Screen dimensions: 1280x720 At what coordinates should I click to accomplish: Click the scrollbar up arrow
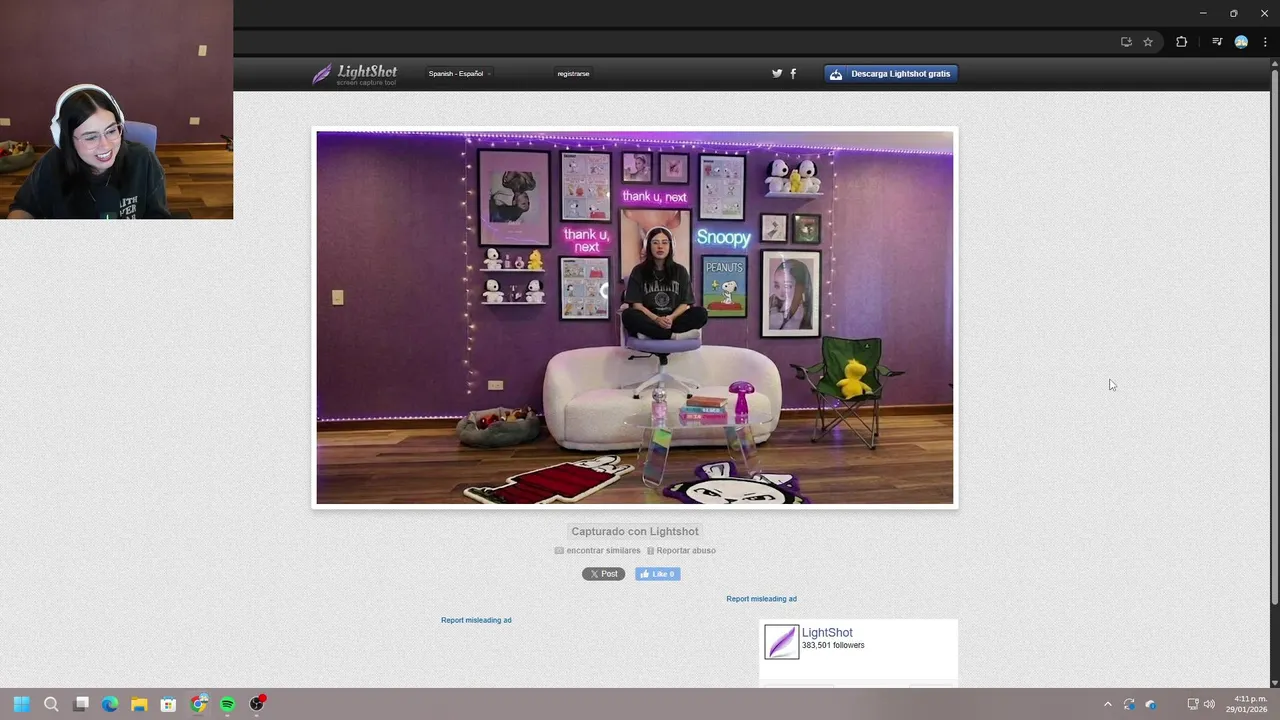pyautogui.click(x=1274, y=63)
